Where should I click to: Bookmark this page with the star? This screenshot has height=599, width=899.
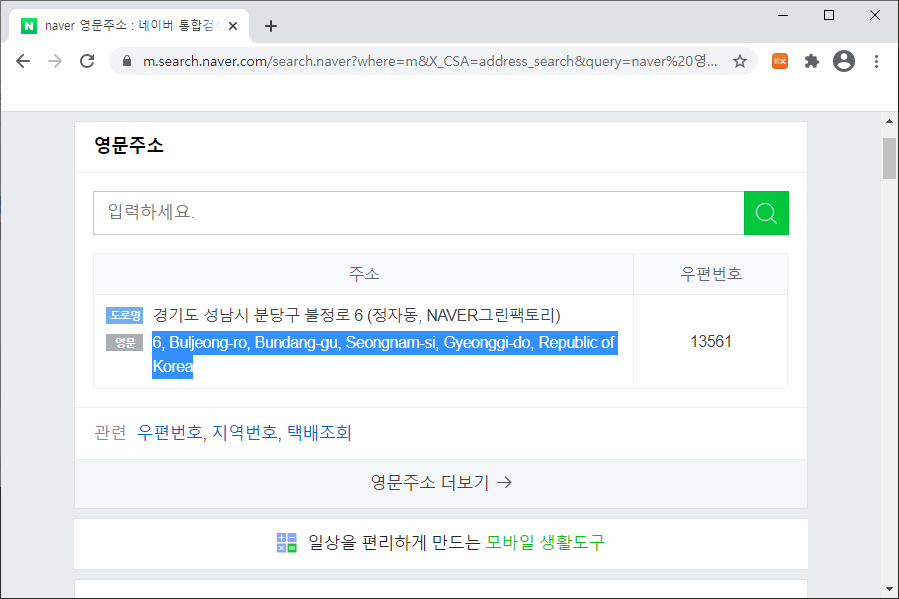[740, 61]
